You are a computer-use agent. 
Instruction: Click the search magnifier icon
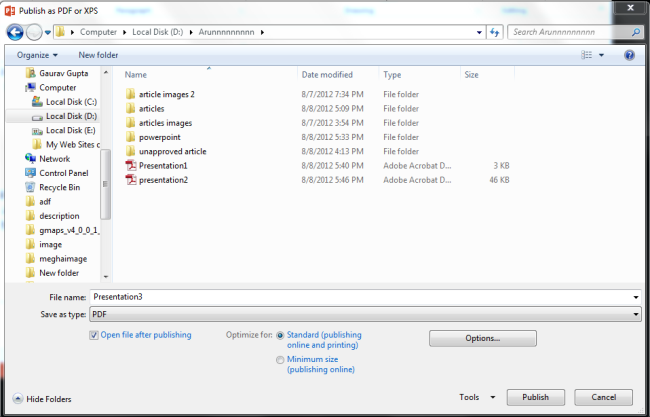click(x=635, y=32)
